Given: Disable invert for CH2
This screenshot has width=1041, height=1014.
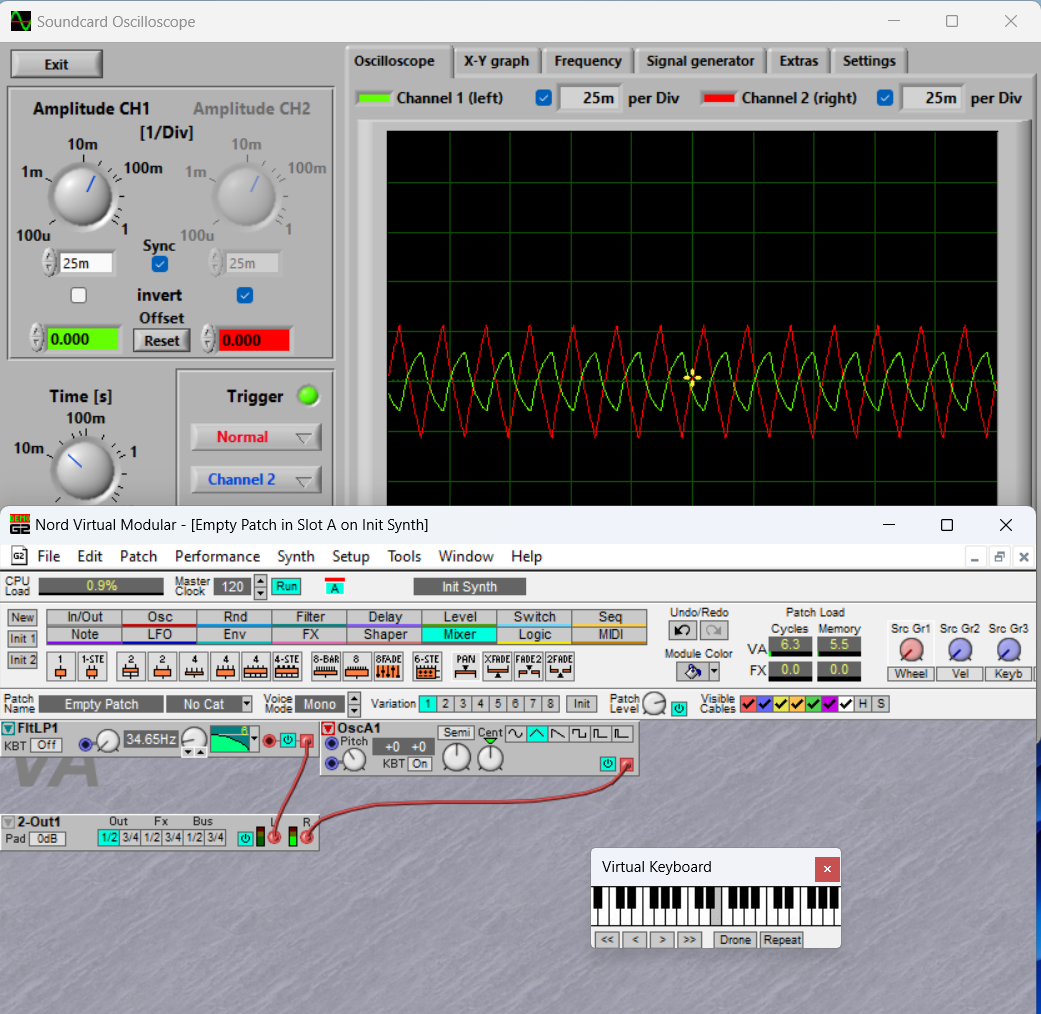Looking at the screenshot, I should 245,295.
